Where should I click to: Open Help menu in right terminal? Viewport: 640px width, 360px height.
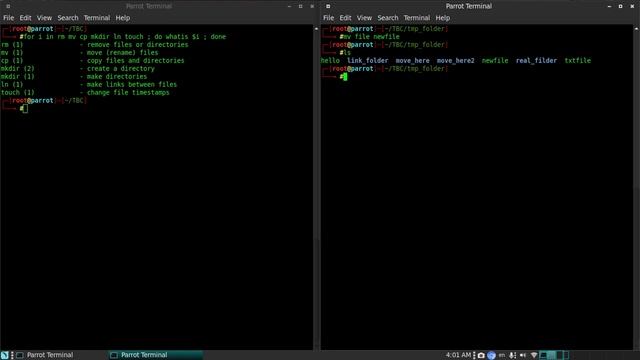click(442, 18)
